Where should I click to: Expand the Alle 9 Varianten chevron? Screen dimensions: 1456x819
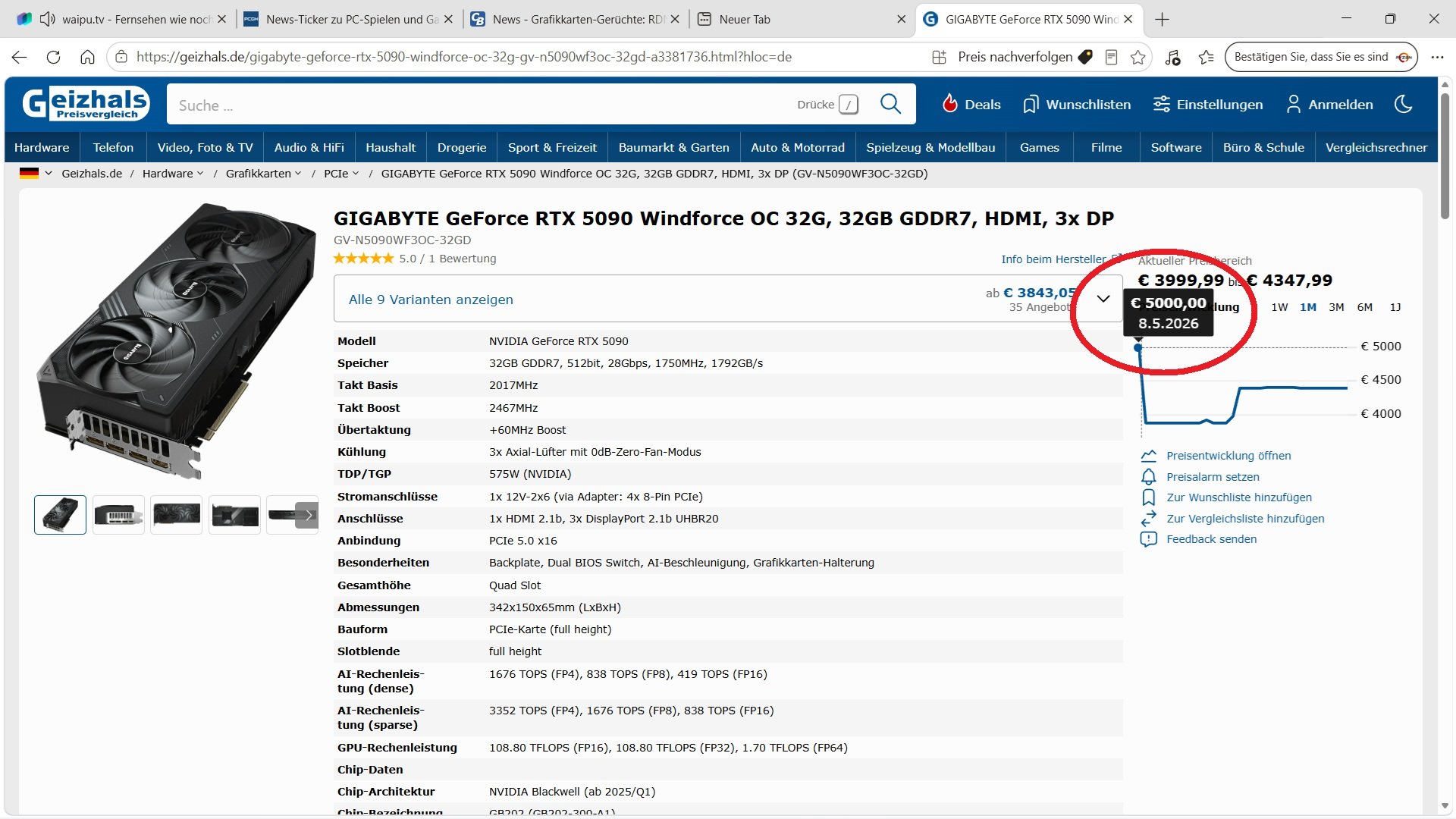point(1103,299)
